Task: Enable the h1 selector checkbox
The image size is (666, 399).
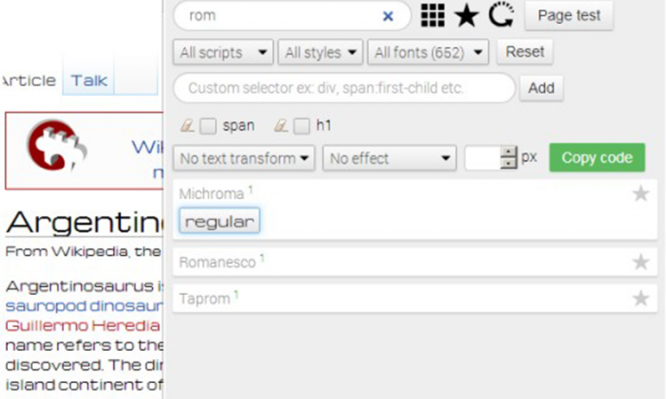Action: point(302,126)
